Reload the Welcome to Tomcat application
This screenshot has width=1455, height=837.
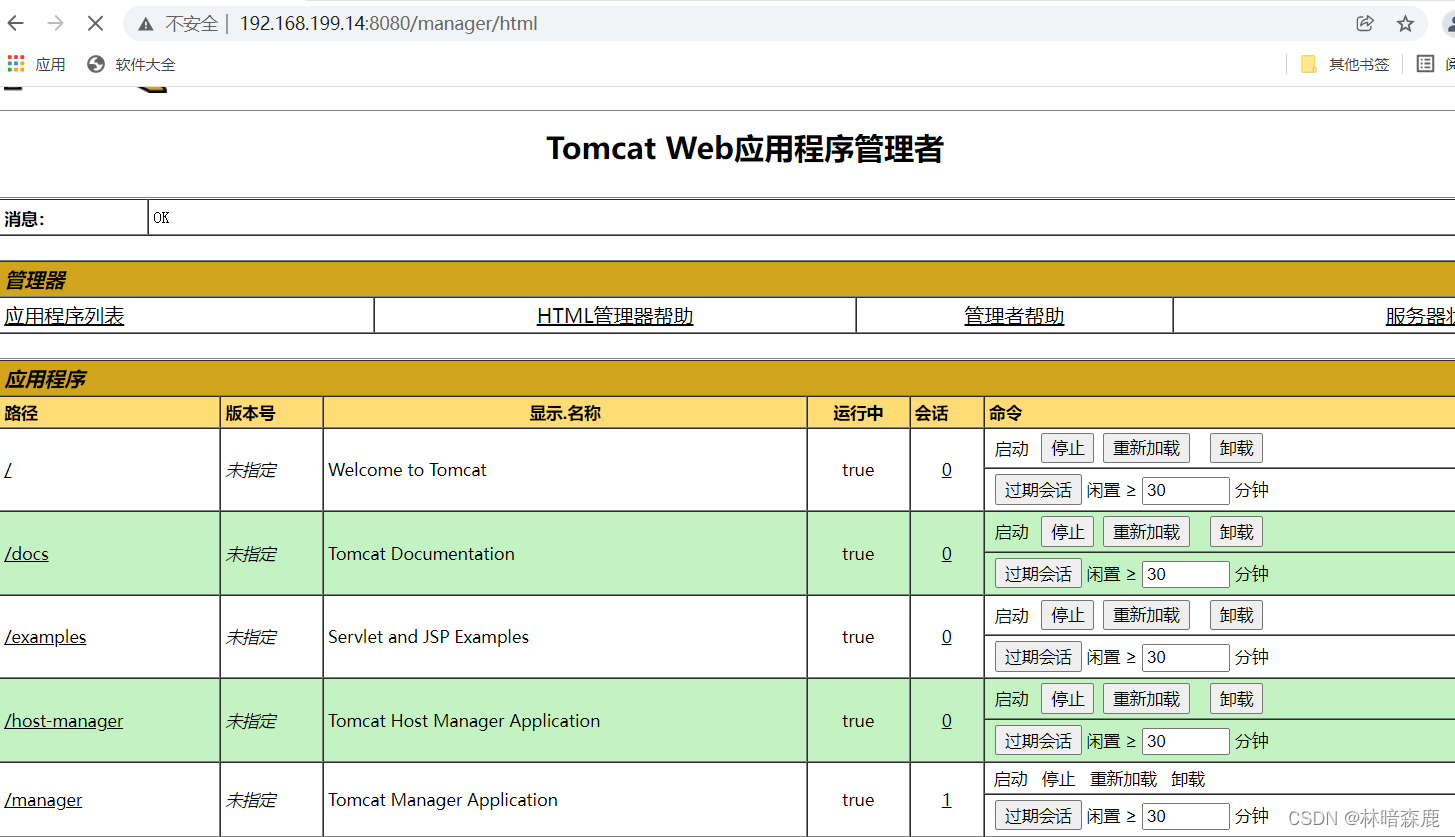[x=1146, y=448]
